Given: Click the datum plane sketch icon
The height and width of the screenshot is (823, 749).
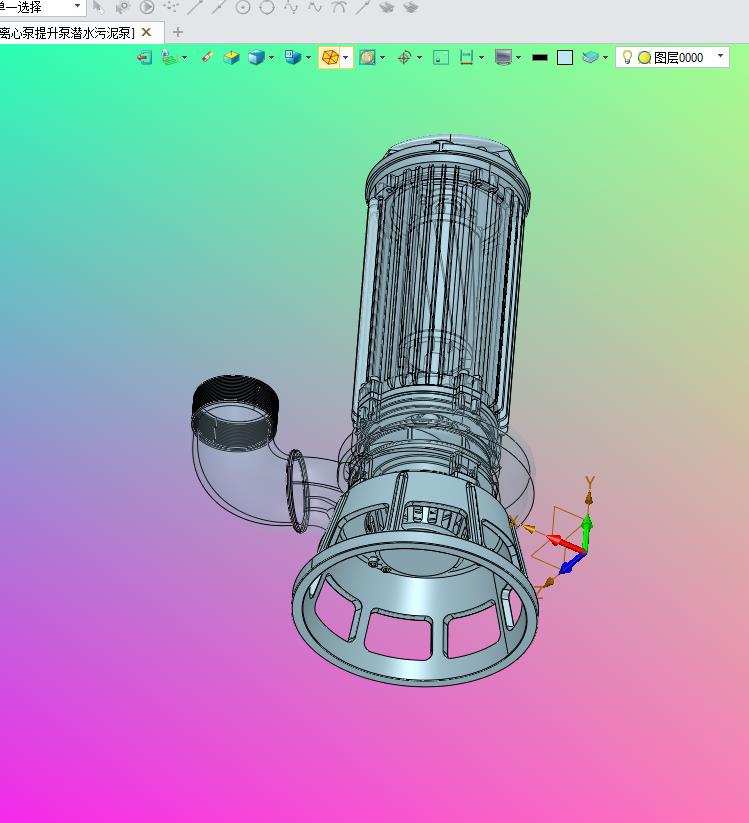Looking at the screenshot, I should [169, 57].
